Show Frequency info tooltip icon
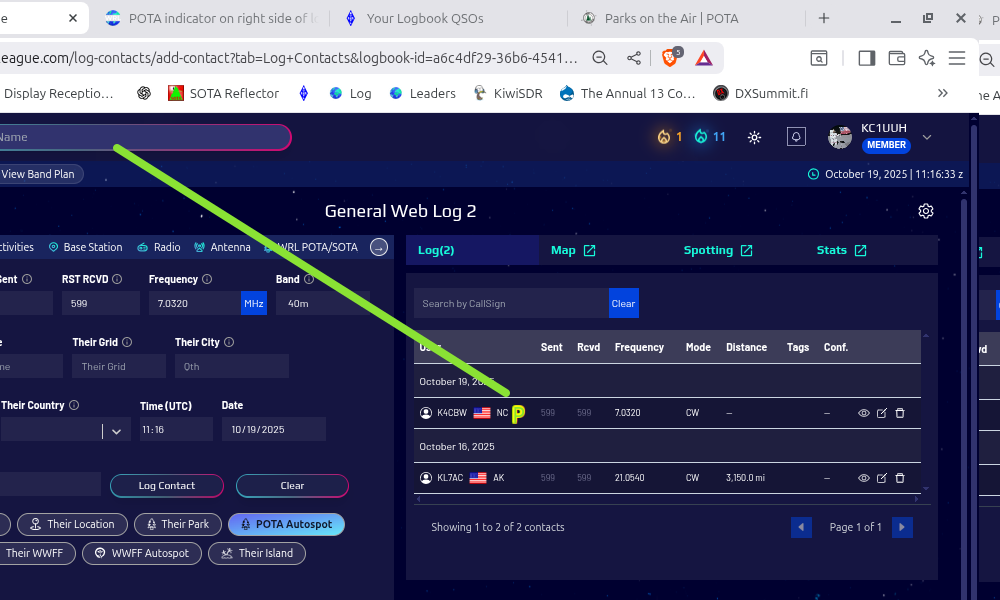Image resolution: width=1000 pixels, height=600 pixels. tap(207, 279)
